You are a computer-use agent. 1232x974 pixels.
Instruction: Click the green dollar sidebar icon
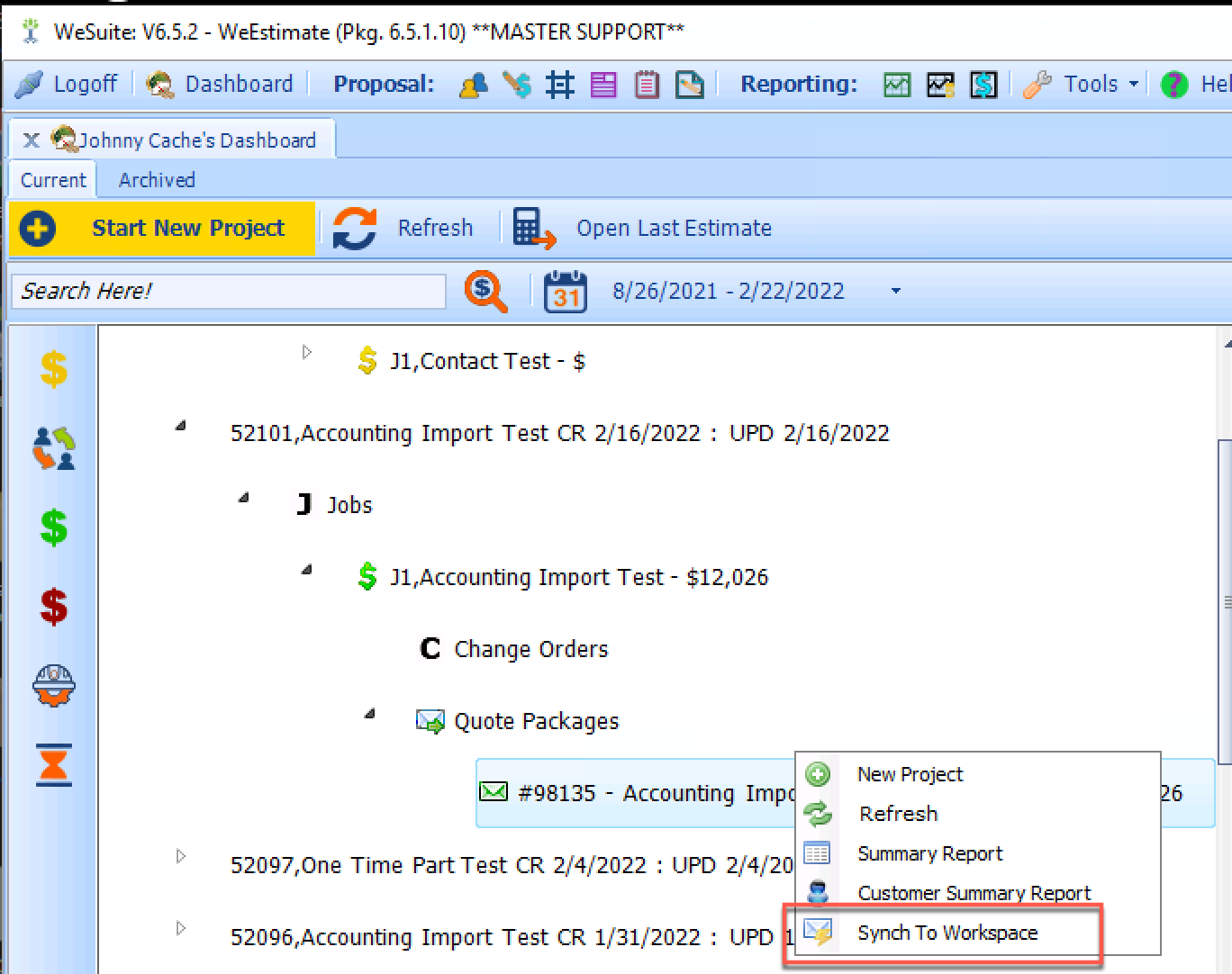pyautogui.click(x=54, y=528)
